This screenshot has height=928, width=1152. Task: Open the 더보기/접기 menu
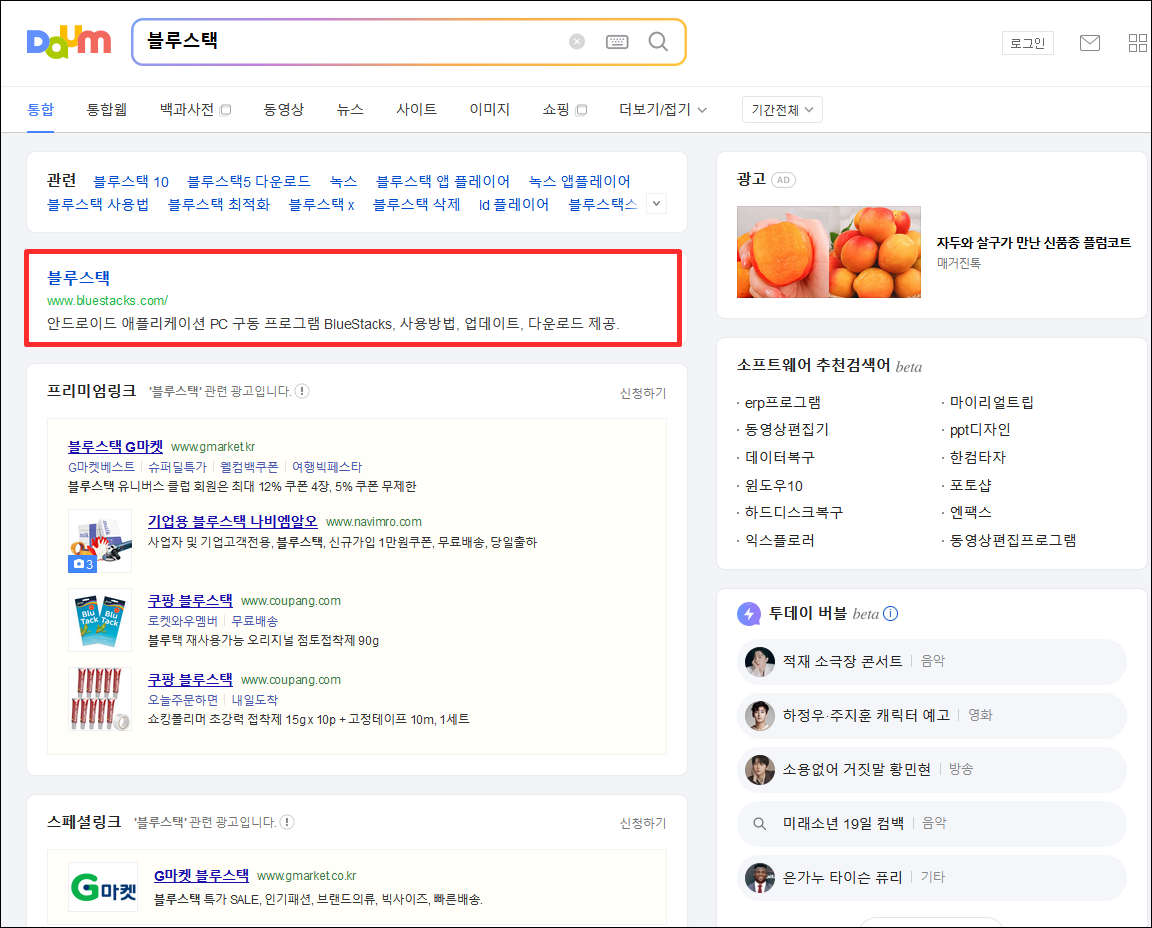click(663, 109)
